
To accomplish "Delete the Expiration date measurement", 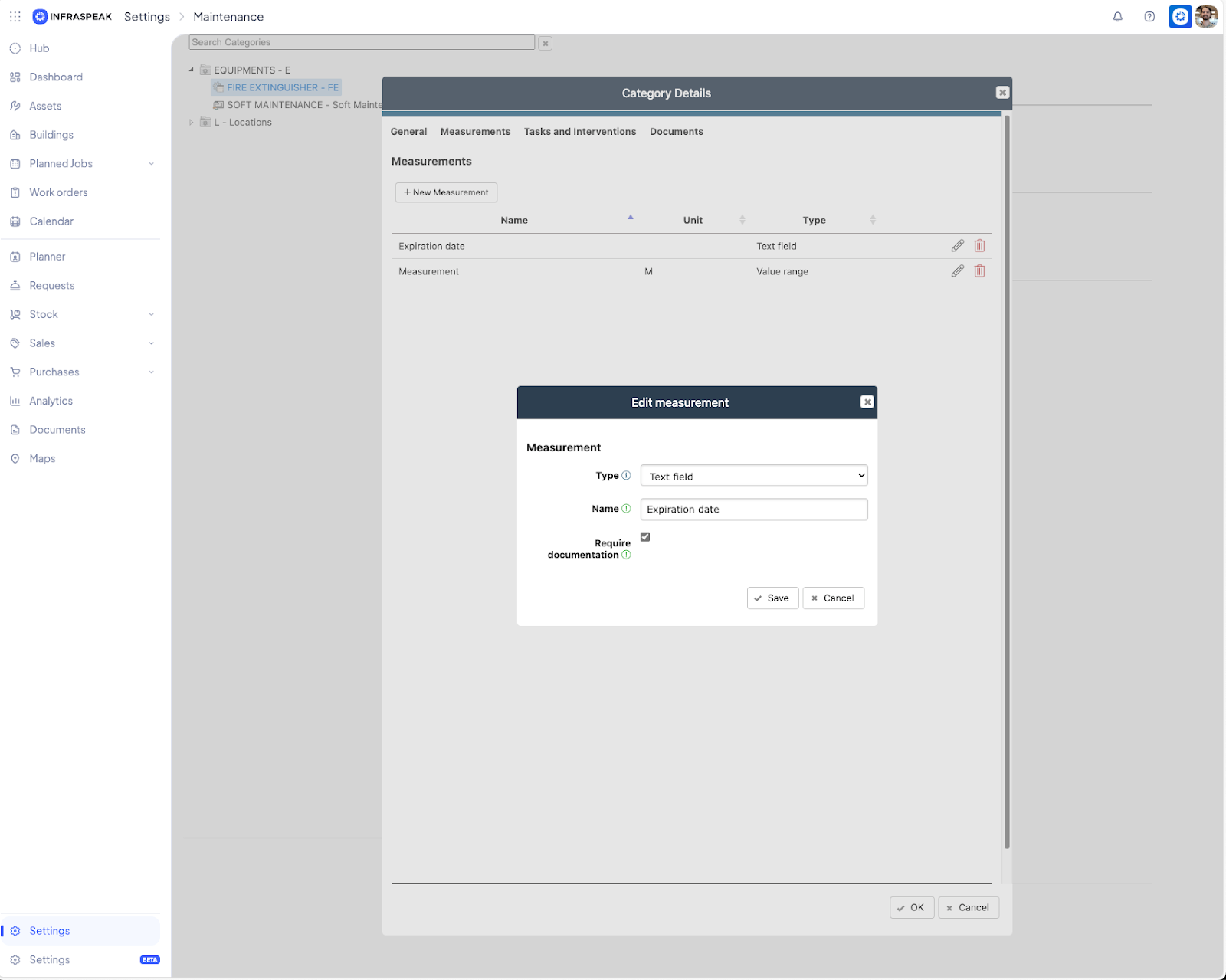I will tap(979, 246).
